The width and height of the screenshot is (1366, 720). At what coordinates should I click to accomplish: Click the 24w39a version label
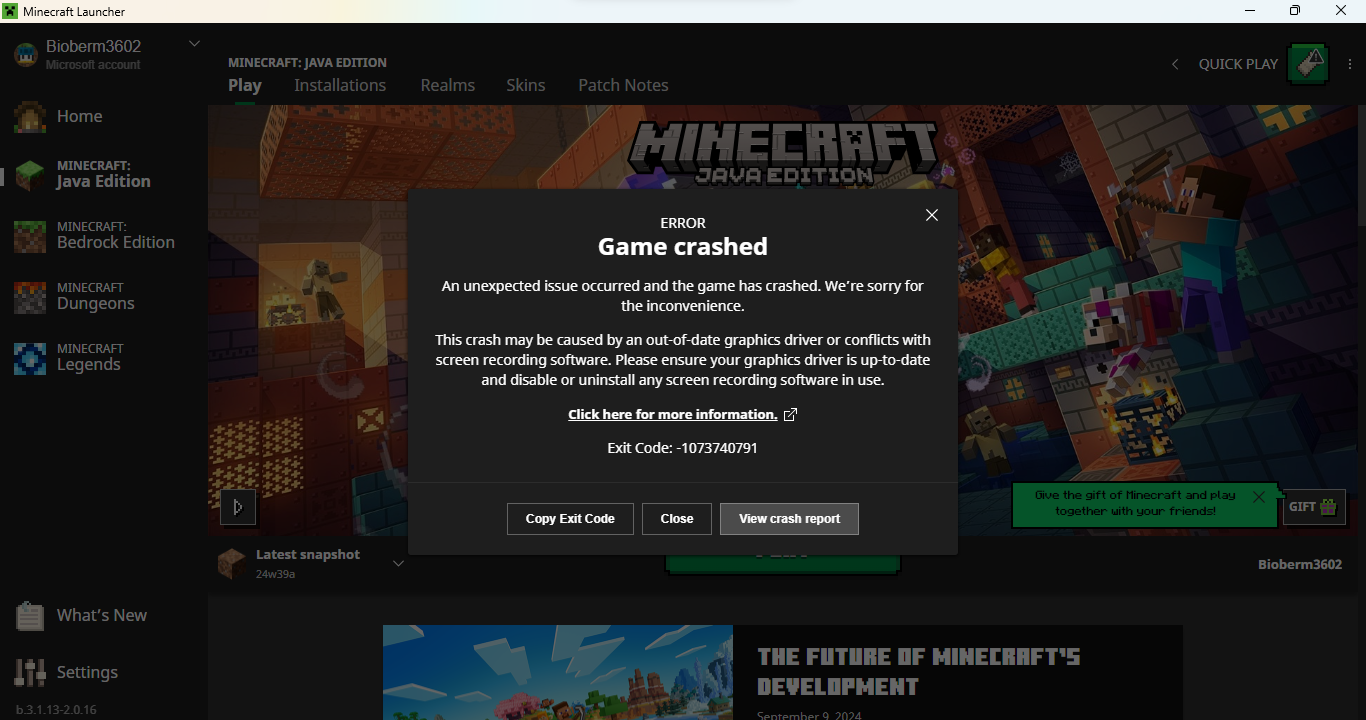tap(275, 575)
